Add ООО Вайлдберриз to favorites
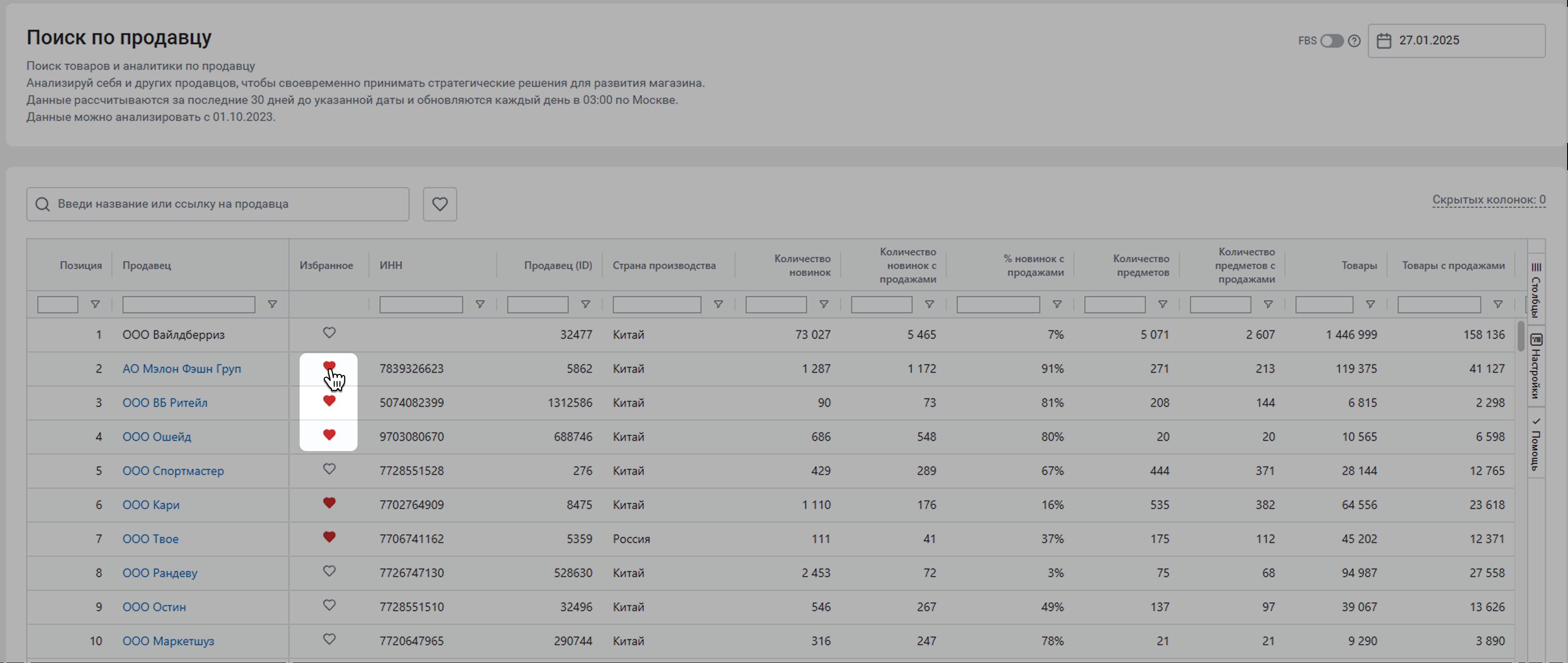The width and height of the screenshot is (1568, 663). (x=329, y=333)
